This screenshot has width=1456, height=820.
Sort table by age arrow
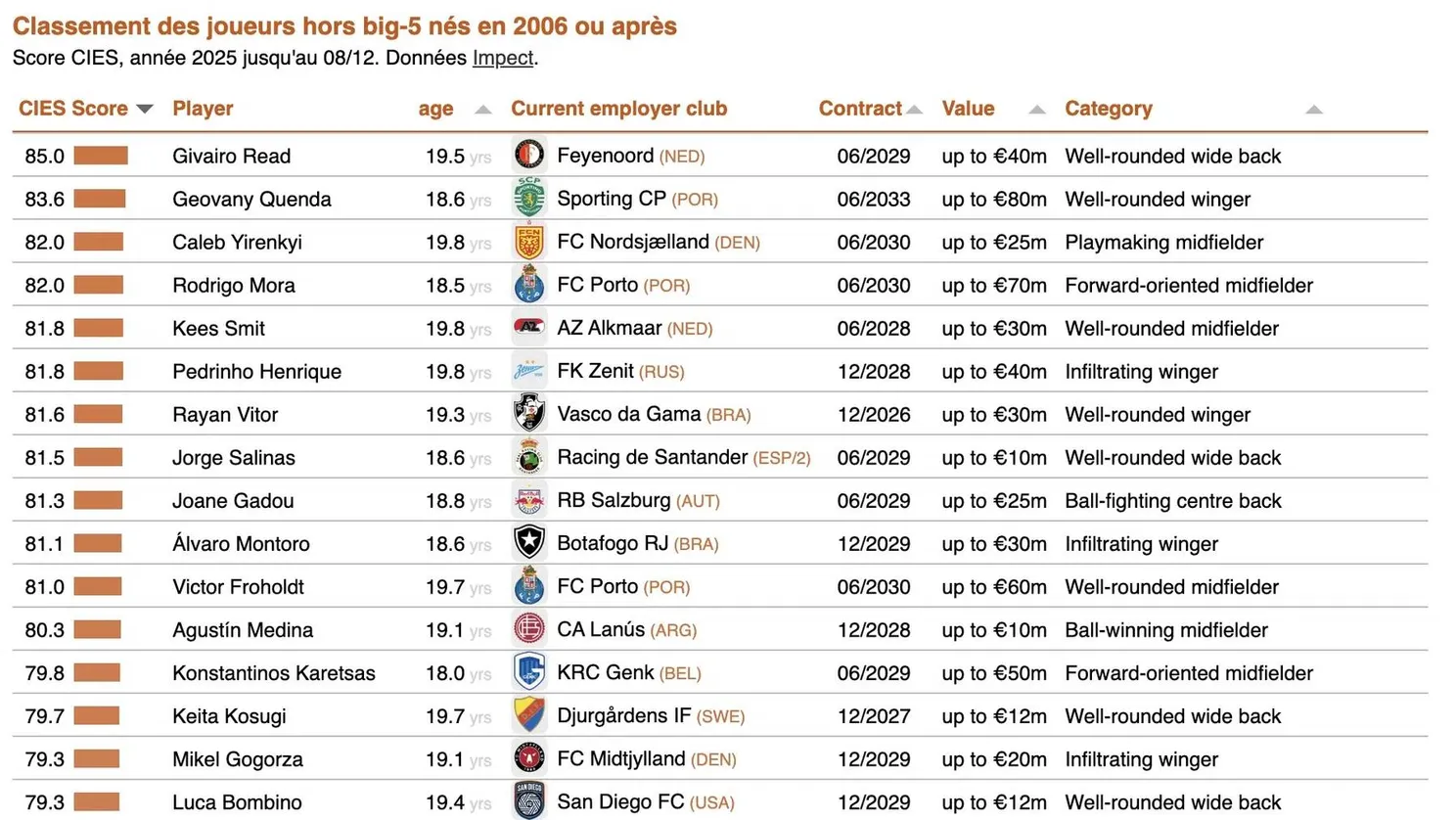(x=482, y=110)
